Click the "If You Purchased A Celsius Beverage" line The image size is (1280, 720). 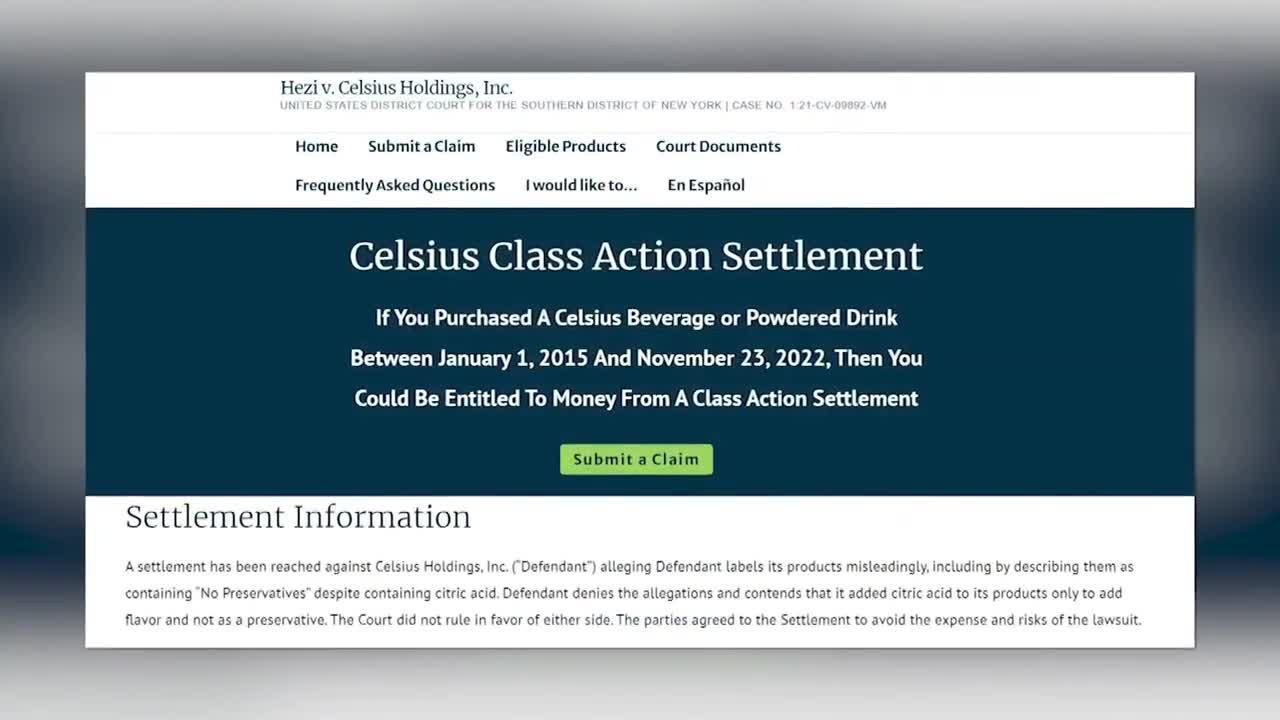point(636,318)
